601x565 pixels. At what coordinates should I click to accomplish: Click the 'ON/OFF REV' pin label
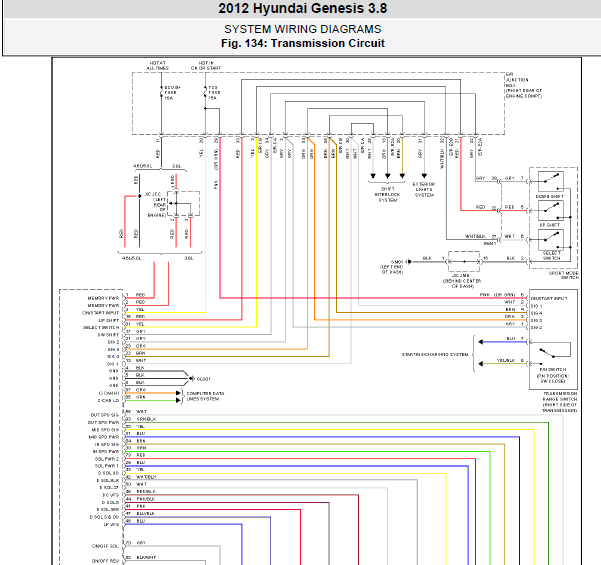pyautogui.click(x=105, y=561)
